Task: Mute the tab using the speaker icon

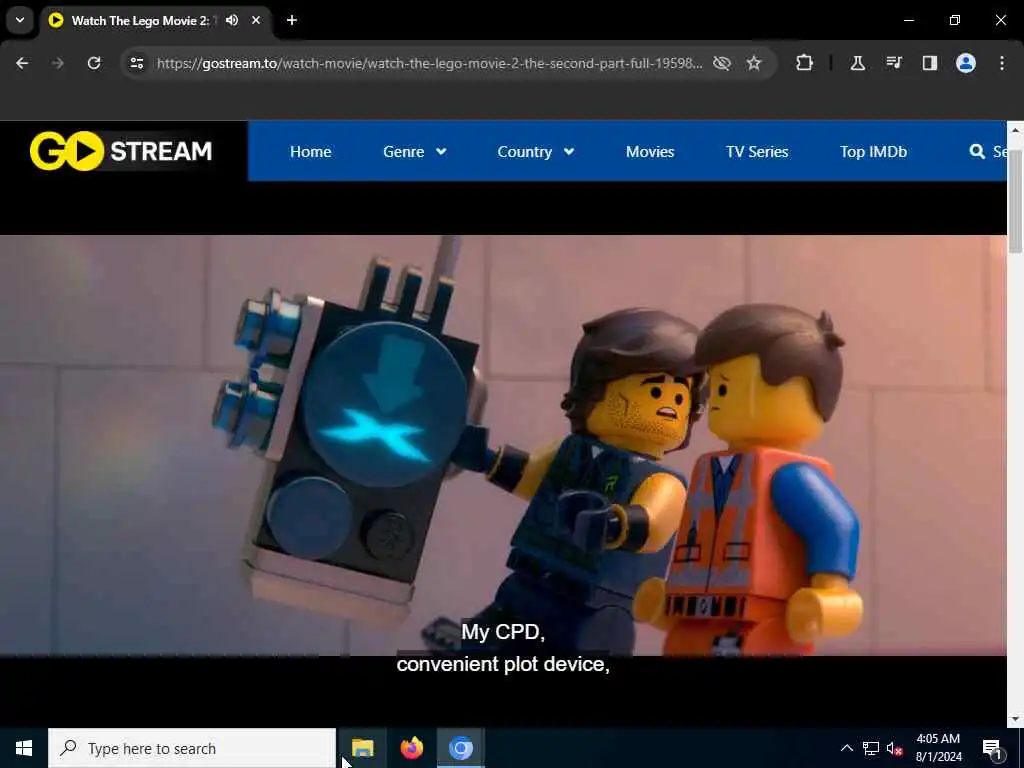Action: (x=232, y=20)
